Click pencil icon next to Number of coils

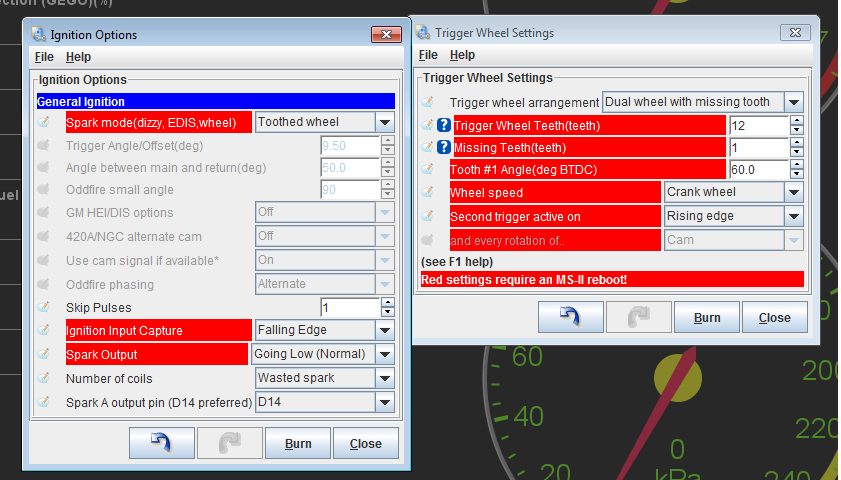[44, 378]
